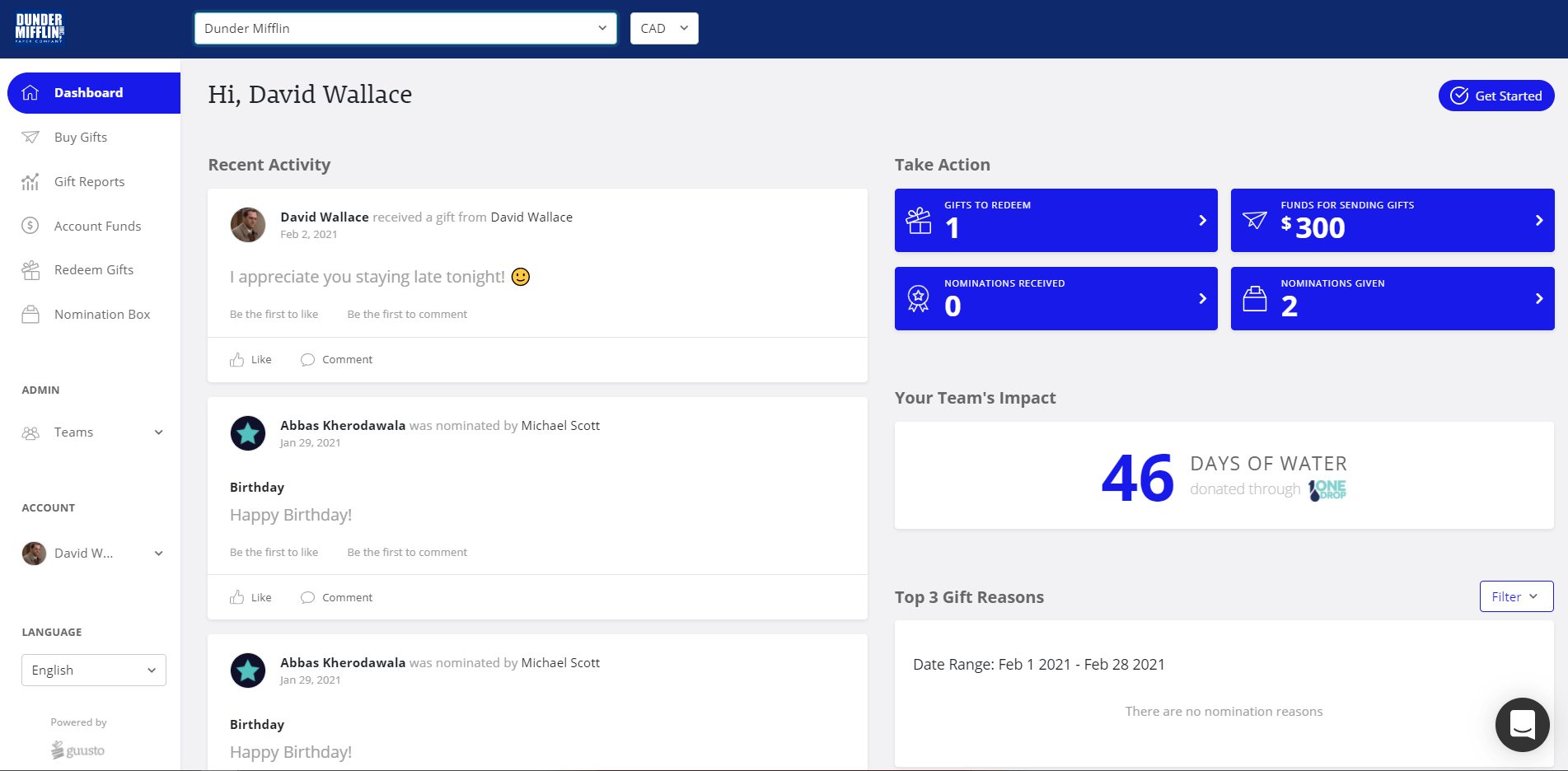
Task: Open the English language selector
Action: [x=93, y=671]
